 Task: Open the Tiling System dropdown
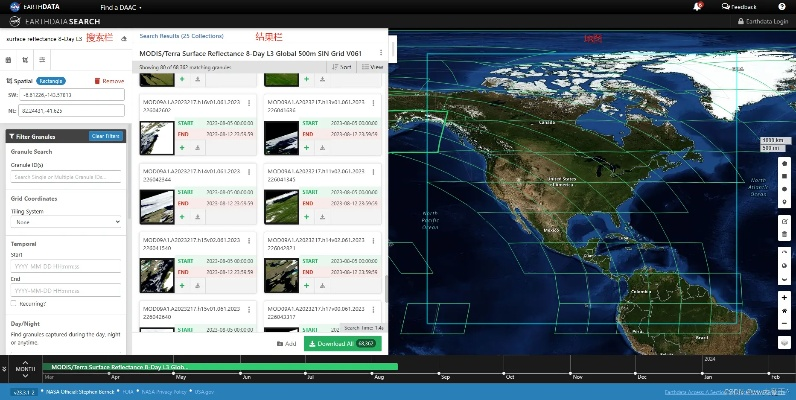(65, 222)
